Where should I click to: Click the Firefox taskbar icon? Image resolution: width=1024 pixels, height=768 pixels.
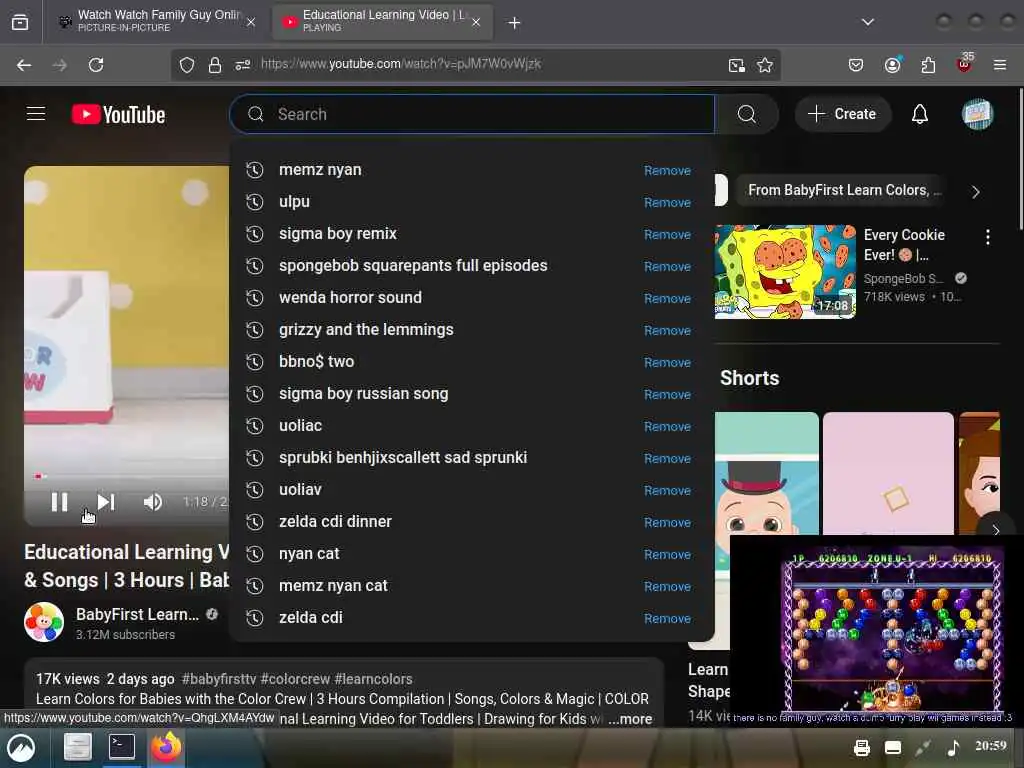coord(166,747)
